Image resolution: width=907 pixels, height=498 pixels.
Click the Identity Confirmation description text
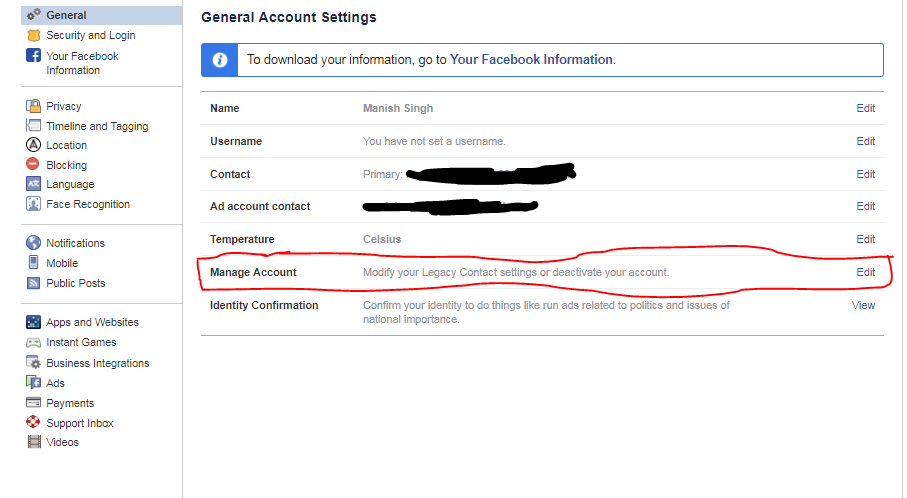pos(546,312)
